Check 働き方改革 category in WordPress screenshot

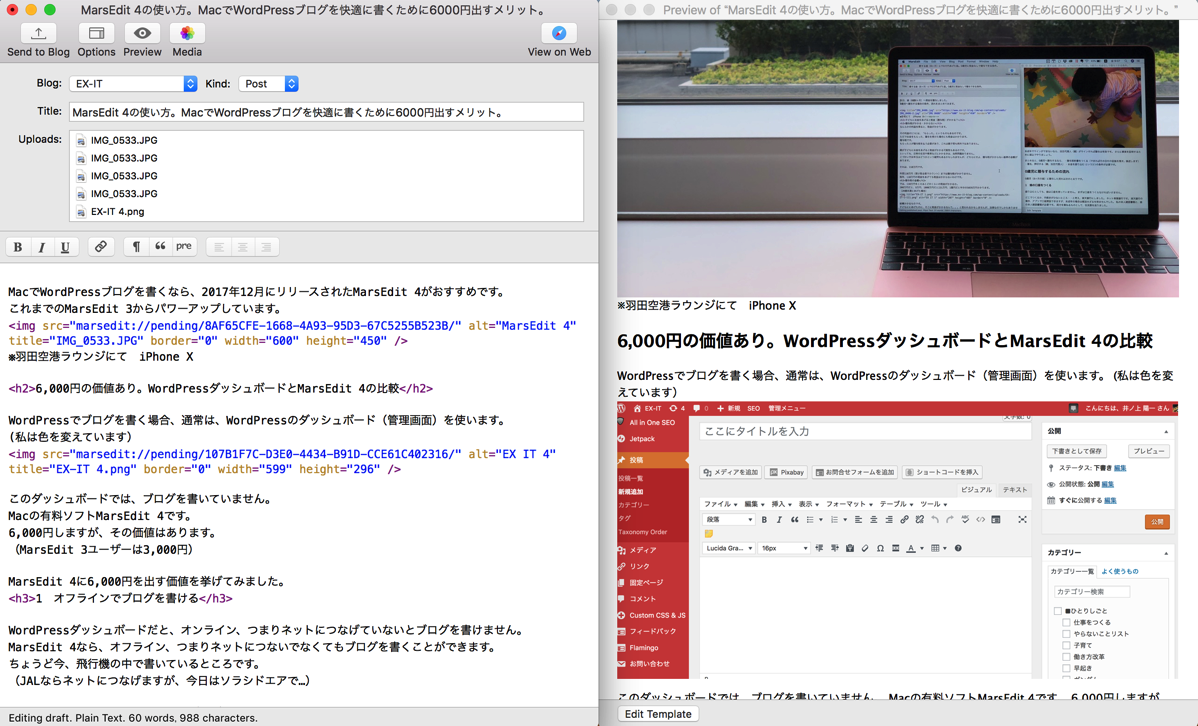click(1067, 656)
